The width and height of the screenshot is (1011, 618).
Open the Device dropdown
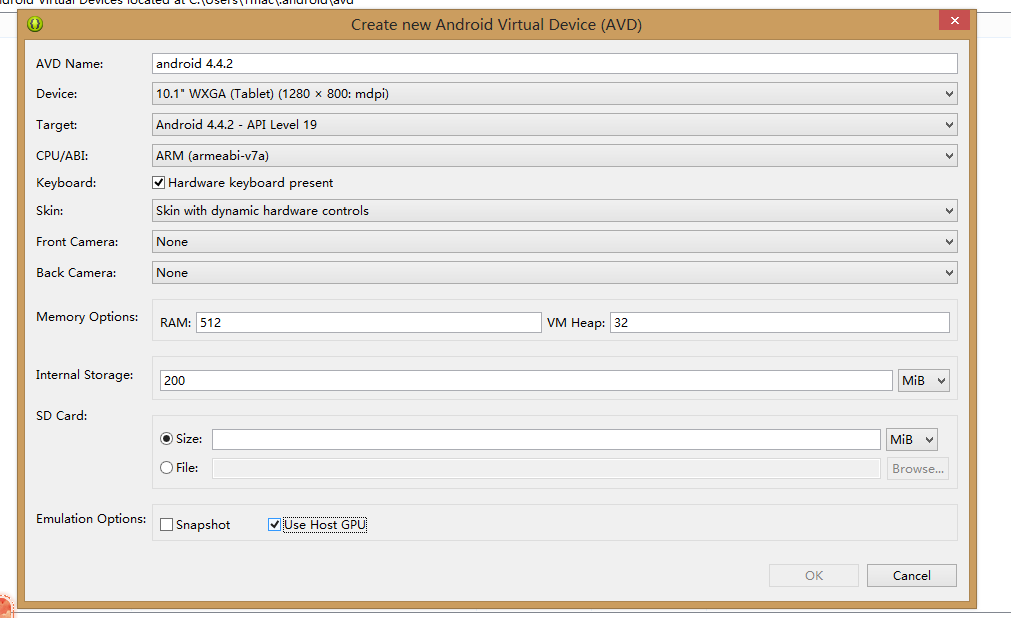pyautogui.click(x=555, y=94)
